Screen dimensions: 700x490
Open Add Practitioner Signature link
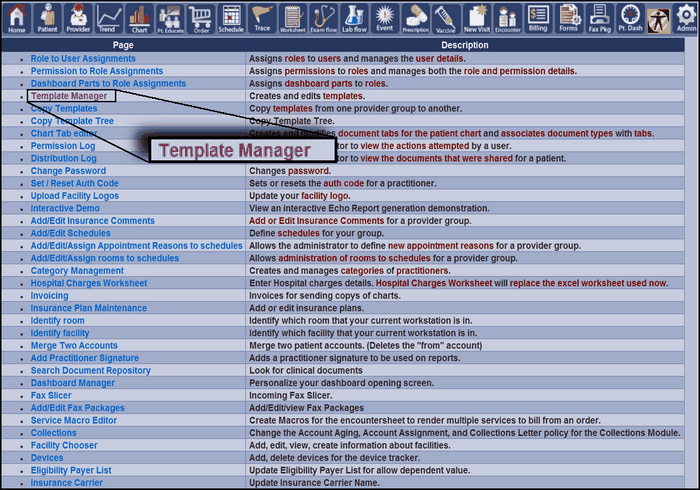click(x=85, y=358)
